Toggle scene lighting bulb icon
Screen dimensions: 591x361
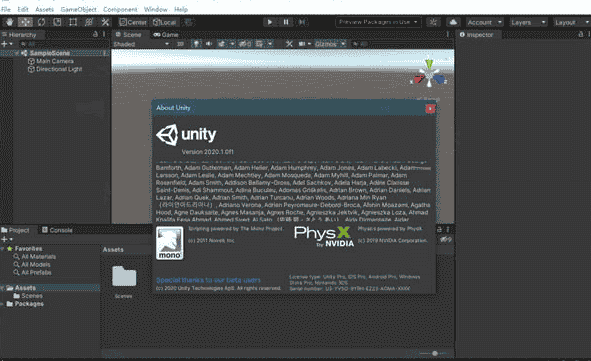click(x=196, y=44)
